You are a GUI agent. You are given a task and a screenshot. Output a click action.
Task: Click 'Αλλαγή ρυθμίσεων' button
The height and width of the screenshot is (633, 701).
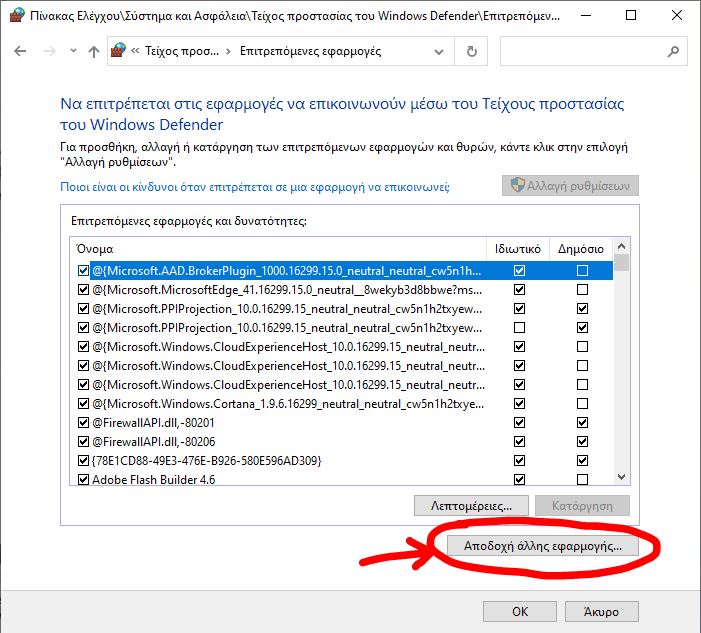point(570,186)
